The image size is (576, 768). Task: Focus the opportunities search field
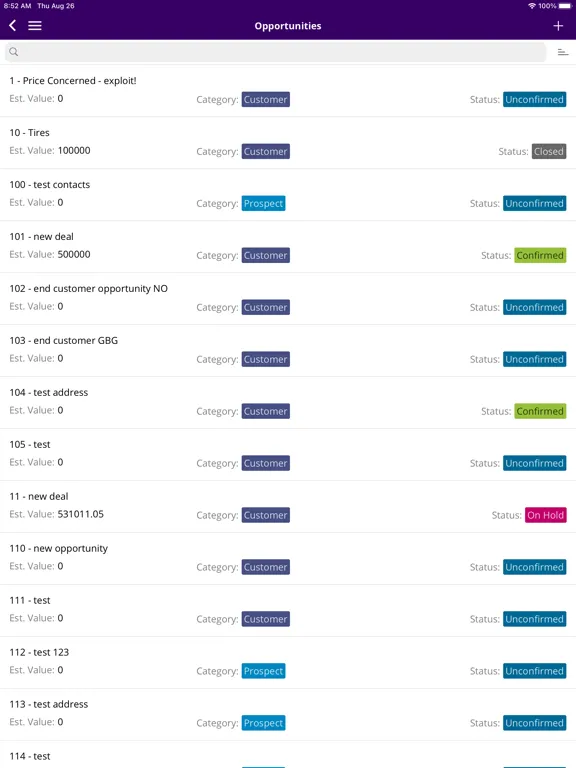276,52
